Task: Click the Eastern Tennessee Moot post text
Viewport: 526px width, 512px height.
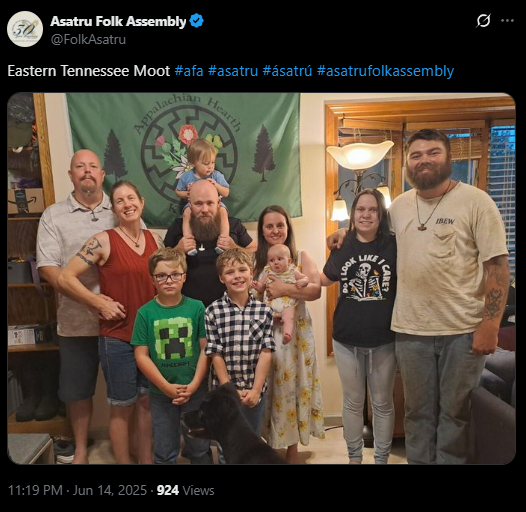Action: [89, 71]
